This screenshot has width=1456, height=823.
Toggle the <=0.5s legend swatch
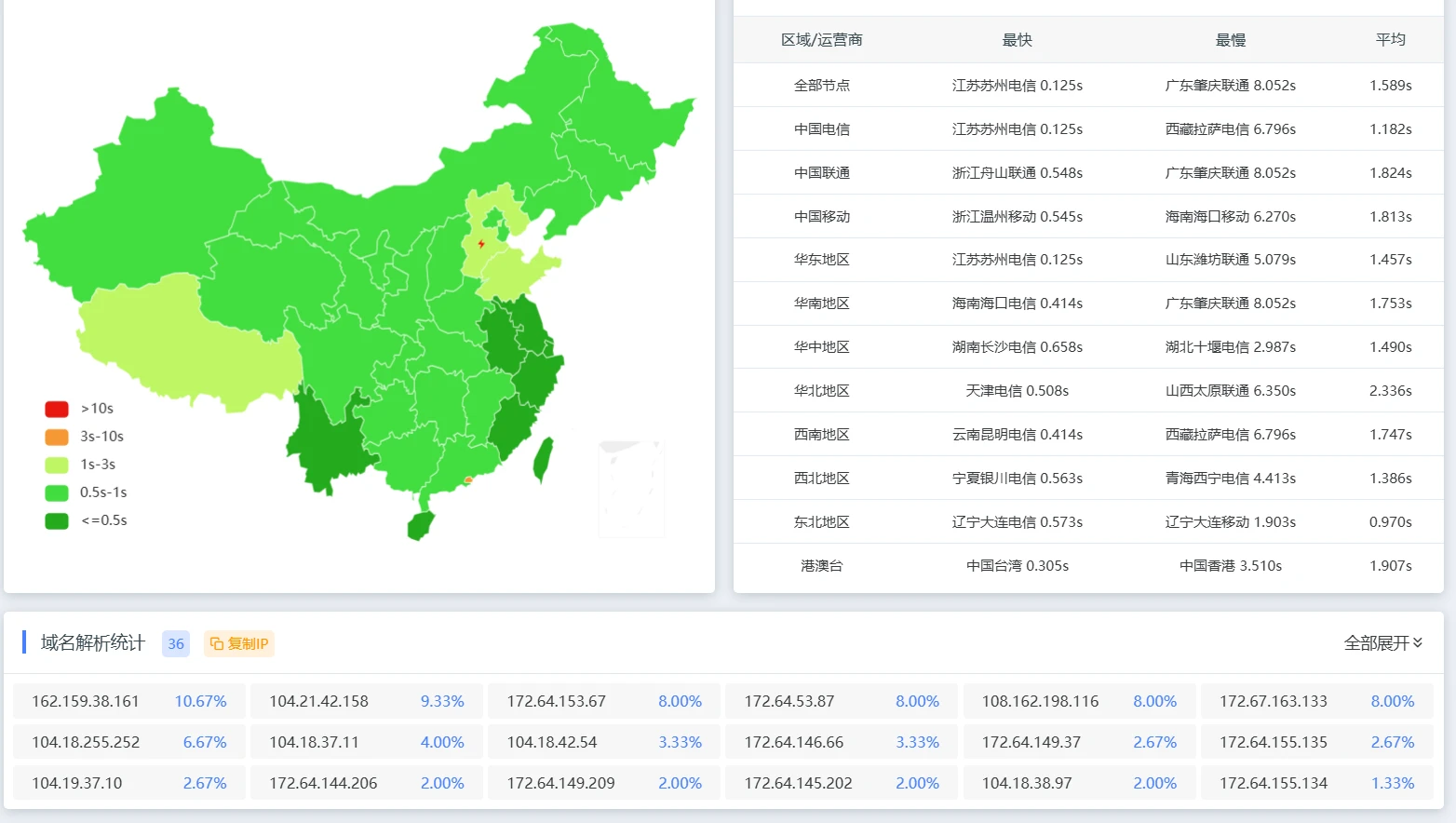click(x=57, y=520)
